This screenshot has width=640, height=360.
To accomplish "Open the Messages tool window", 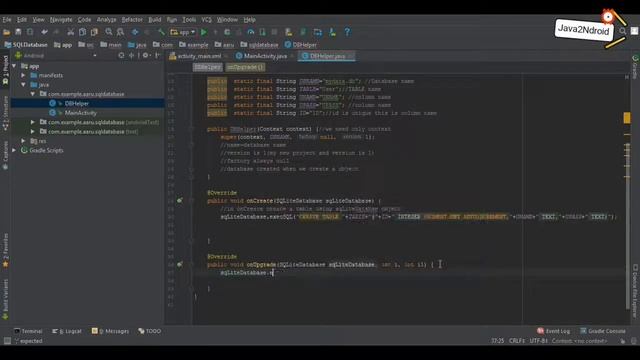I will pyautogui.click(x=110, y=331).
